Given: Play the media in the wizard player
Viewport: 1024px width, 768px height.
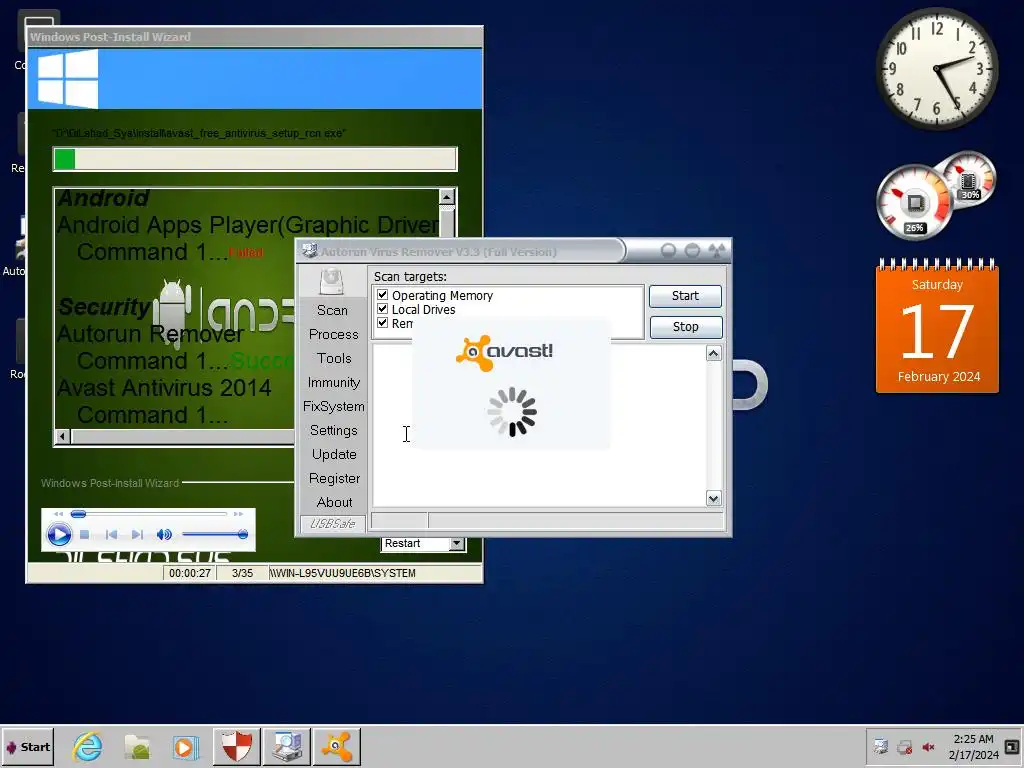Looking at the screenshot, I should tap(59, 534).
